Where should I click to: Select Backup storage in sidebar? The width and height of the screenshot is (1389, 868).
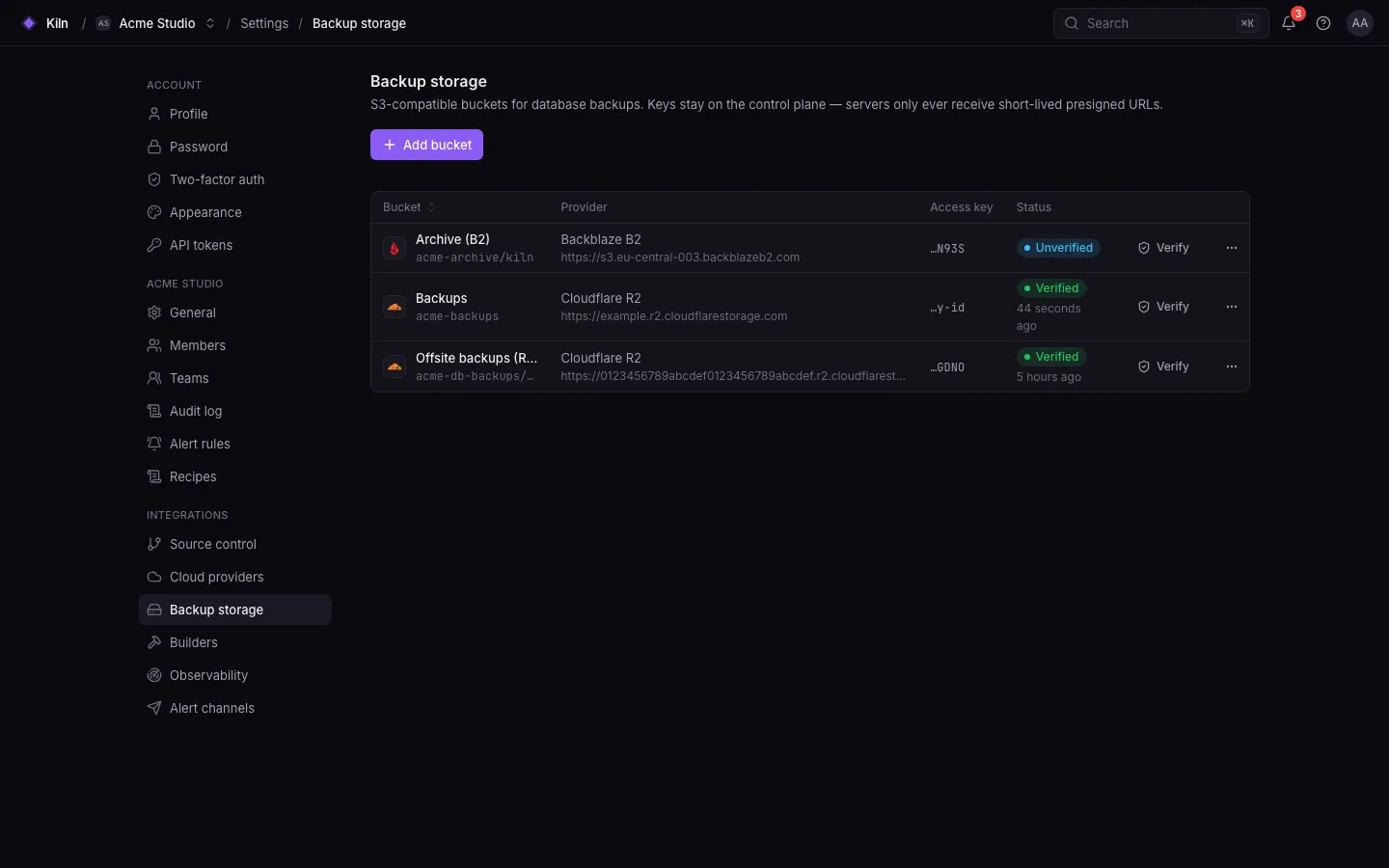[x=235, y=610]
